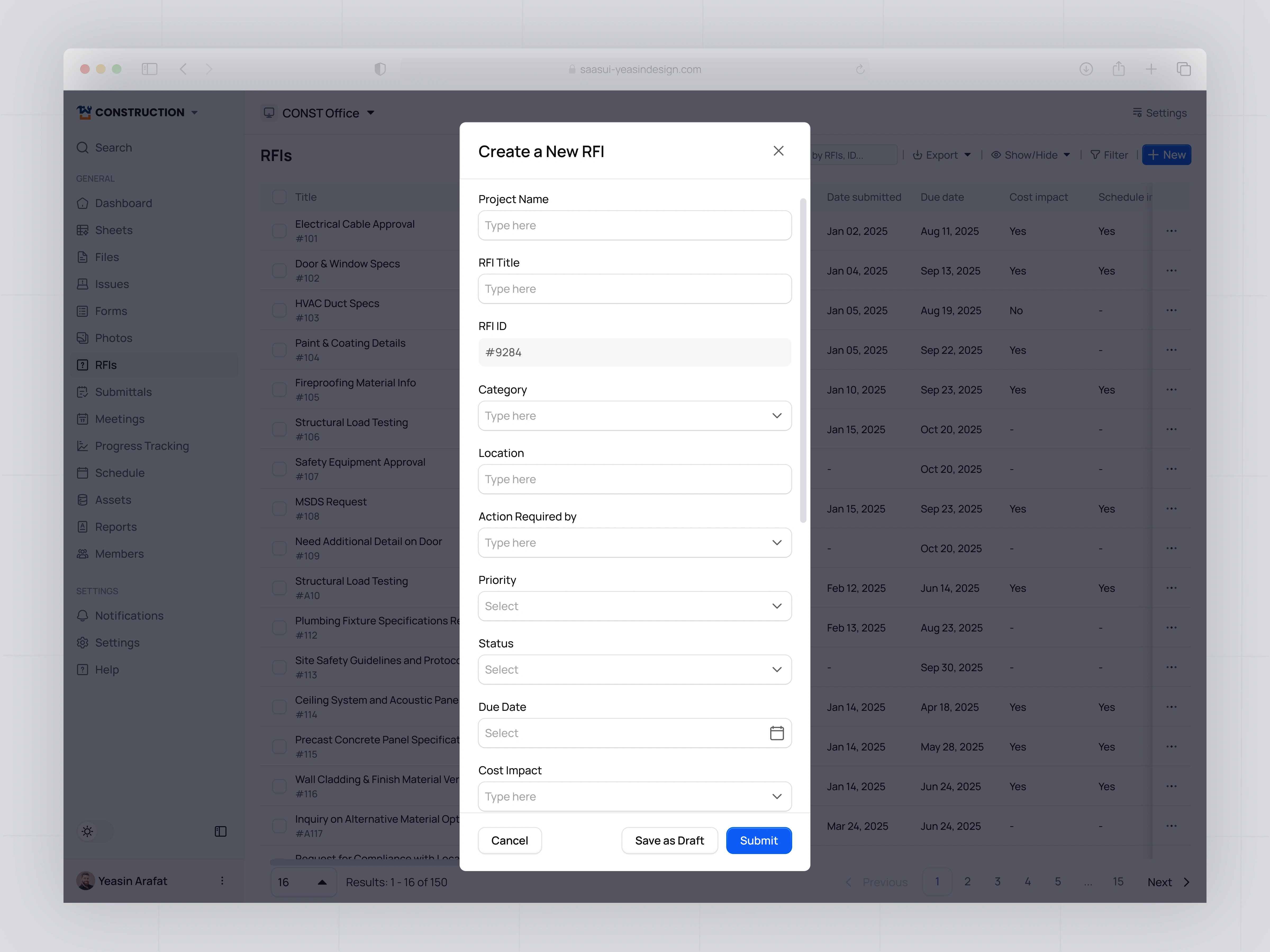Check the Door & Window Specs row
Viewport: 1270px width, 952px height.
279,270
